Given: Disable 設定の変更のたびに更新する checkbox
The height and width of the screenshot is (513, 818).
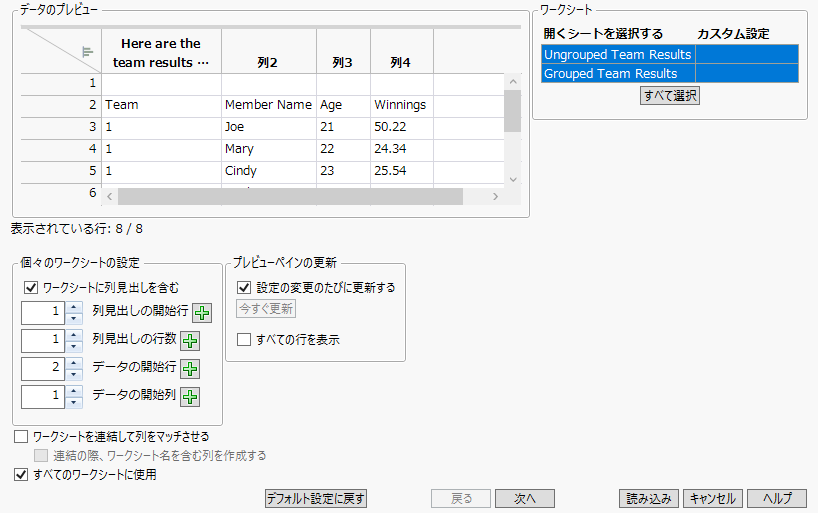Looking at the screenshot, I should tap(244, 288).
